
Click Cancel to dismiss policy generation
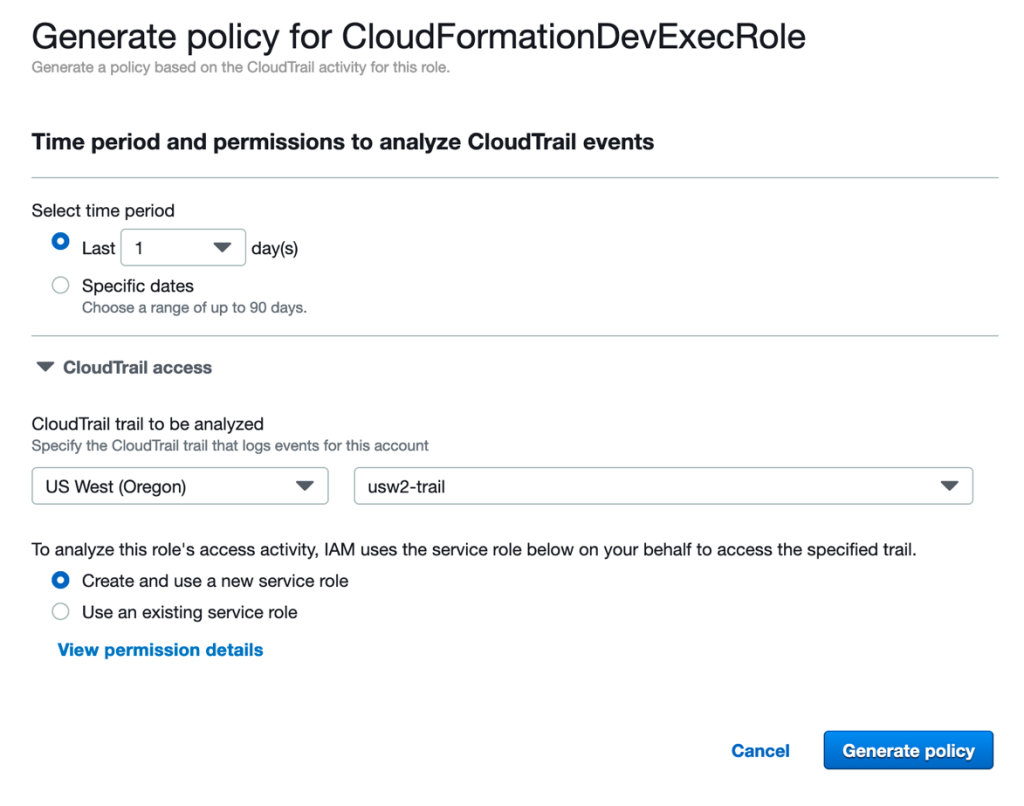click(x=760, y=751)
